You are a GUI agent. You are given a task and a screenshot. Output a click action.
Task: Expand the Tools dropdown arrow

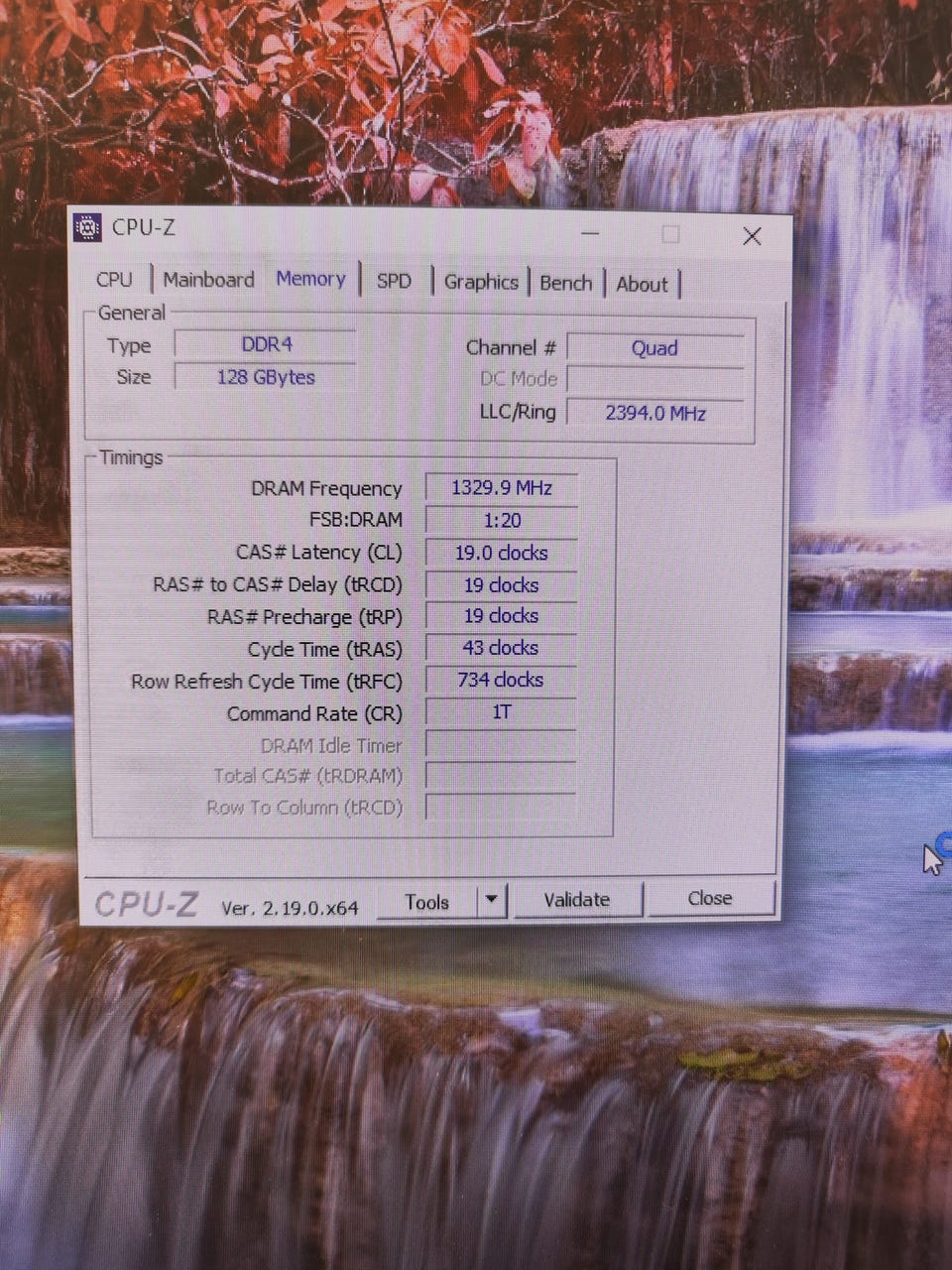click(x=491, y=901)
